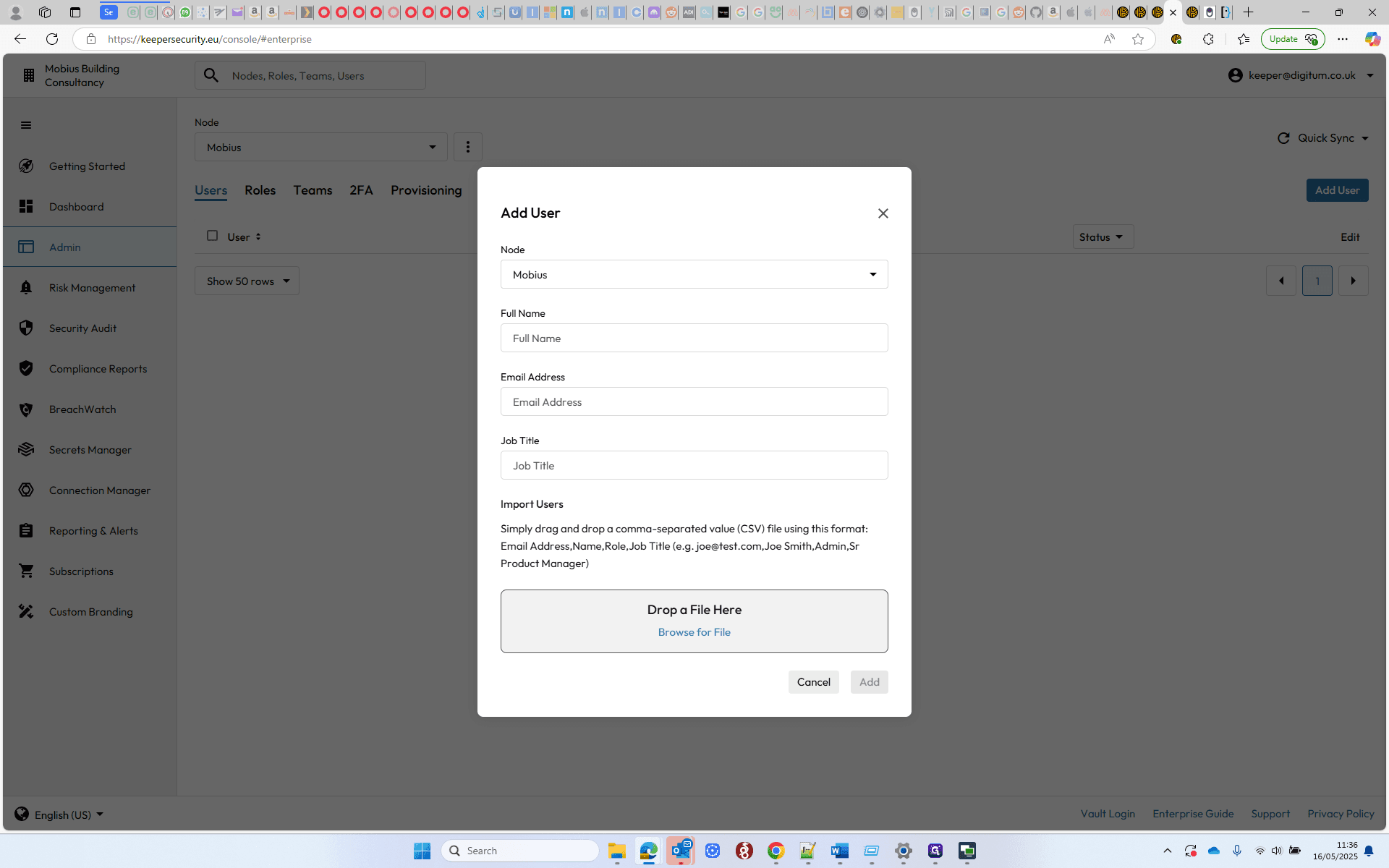Open Google Chrome from taskbar
This screenshot has height=868, width=1389.
coord(776,851)
